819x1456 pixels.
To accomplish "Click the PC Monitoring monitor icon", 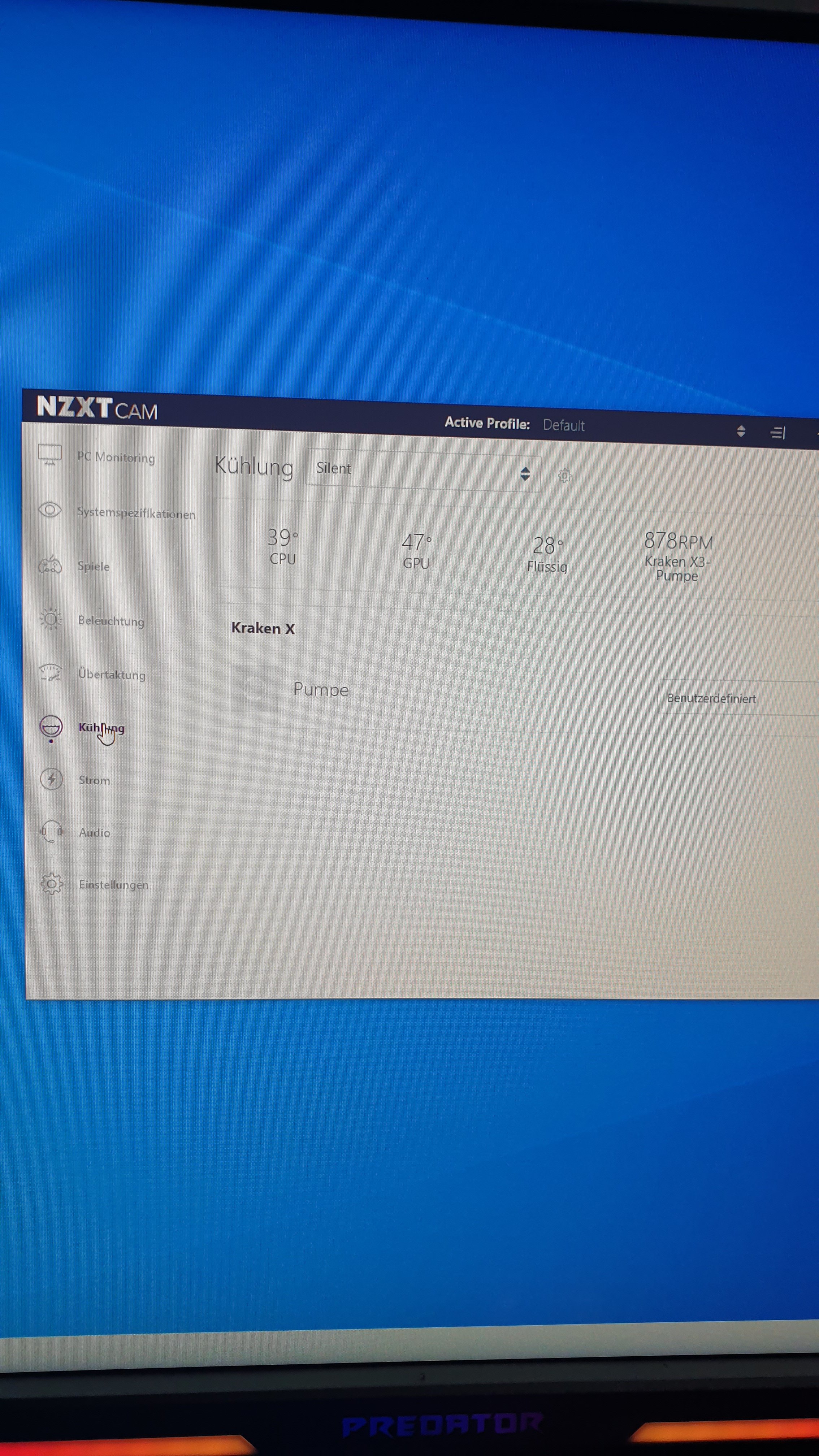I will pos(50,454).
